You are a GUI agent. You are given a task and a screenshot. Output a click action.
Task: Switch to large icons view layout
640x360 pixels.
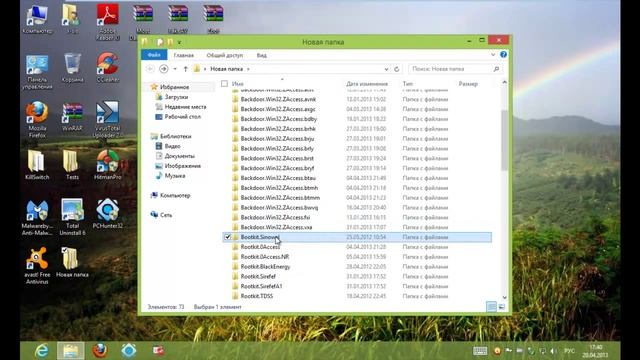point(502,307)
